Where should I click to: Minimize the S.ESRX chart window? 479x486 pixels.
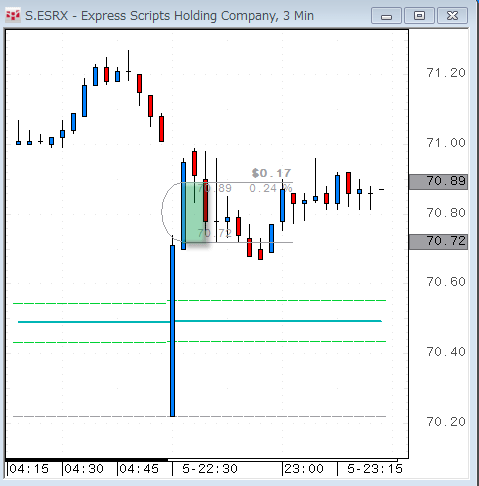click(386, 16)
